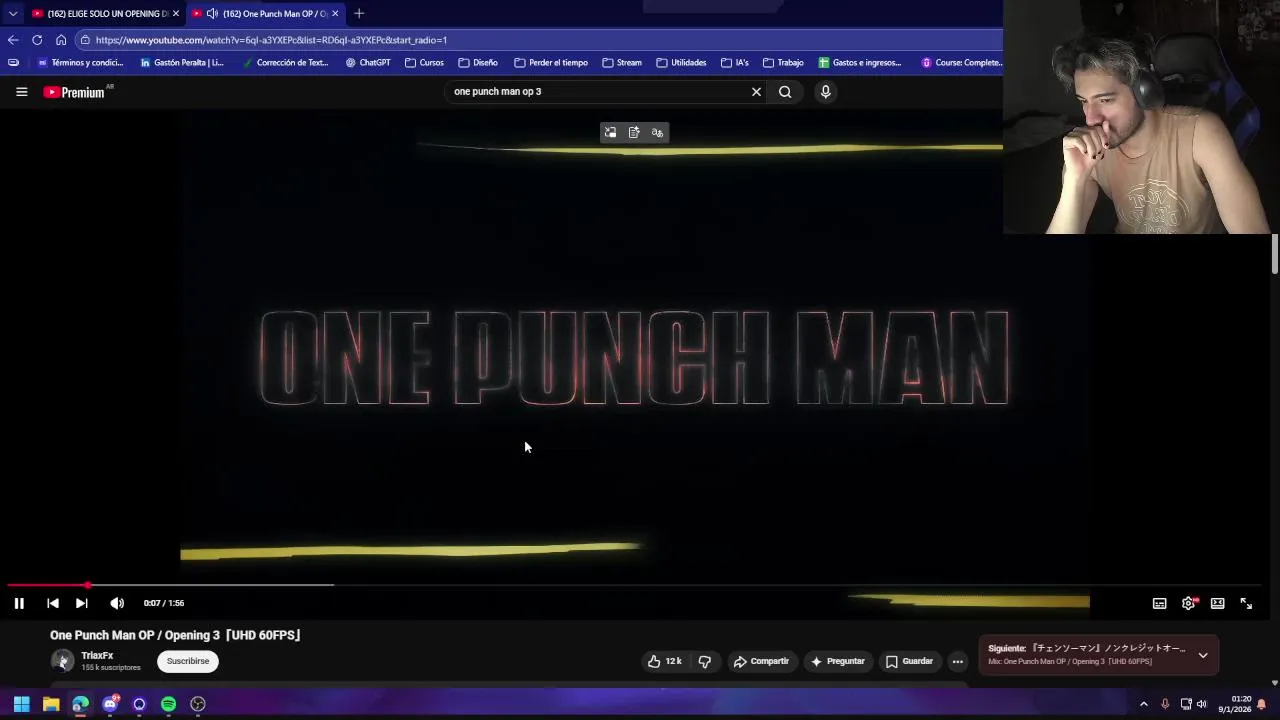Expand 'Perder el tiempo' bookmark folder
The height and width of the screenshot is (720, 1280).
551,62
